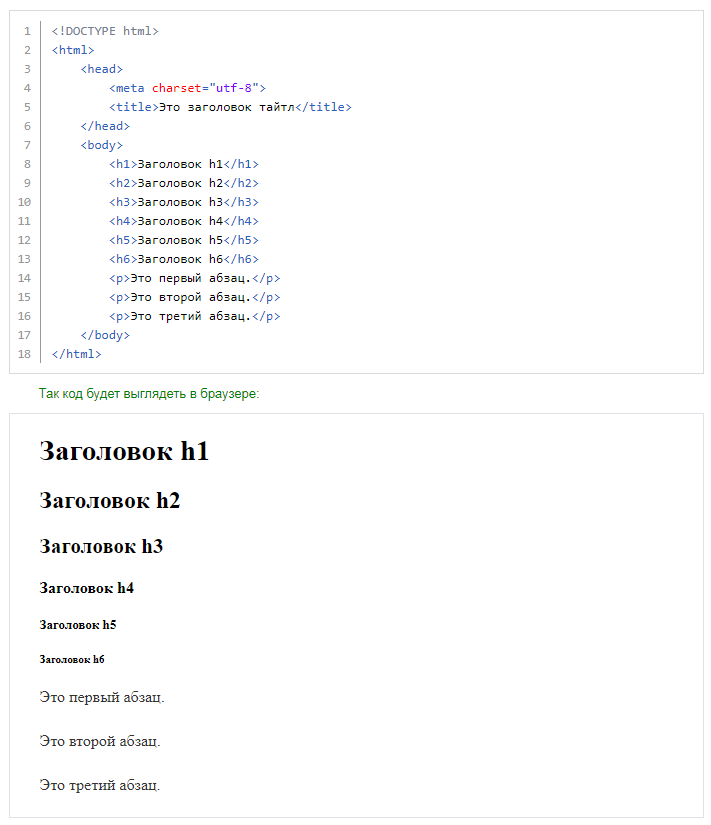Click the smallest rendered 'Заголовок h6' heading

coord(72,660)
